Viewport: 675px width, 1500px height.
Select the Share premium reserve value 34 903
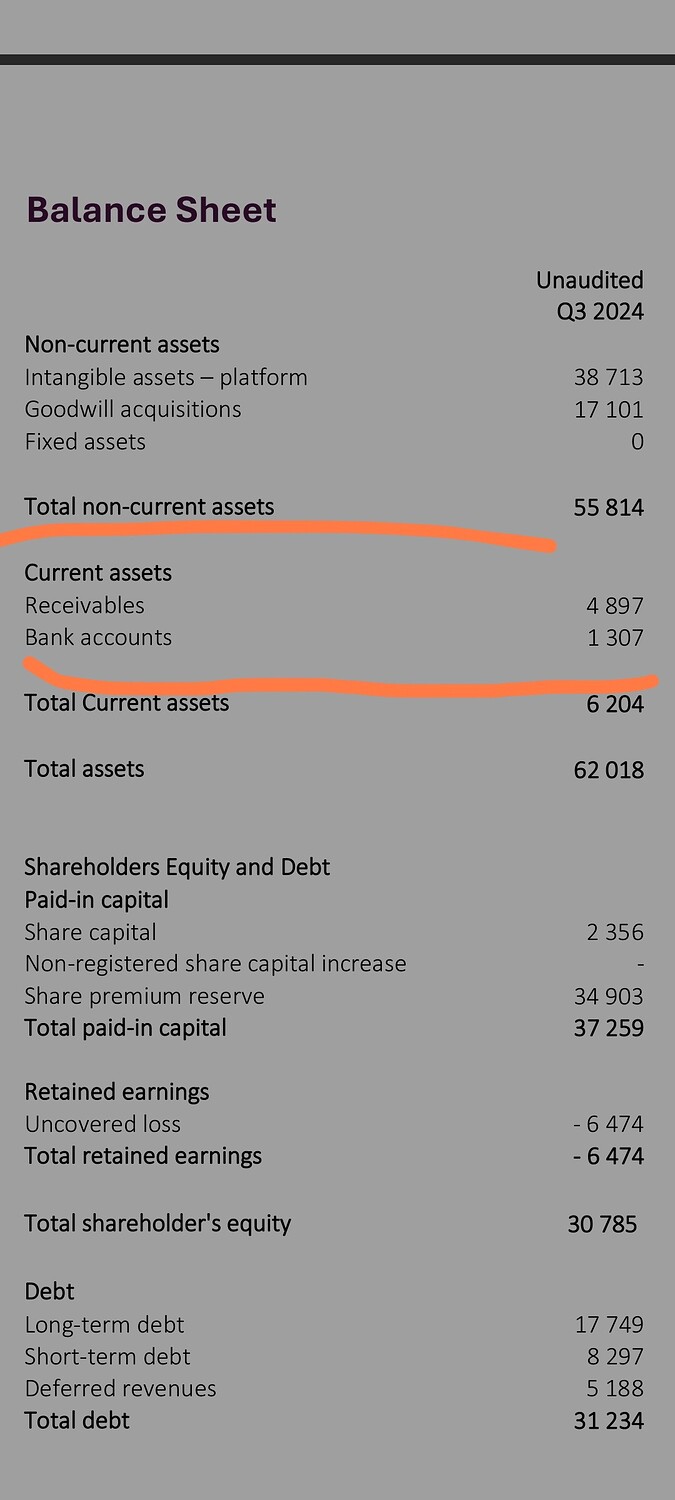pos(609,997)
